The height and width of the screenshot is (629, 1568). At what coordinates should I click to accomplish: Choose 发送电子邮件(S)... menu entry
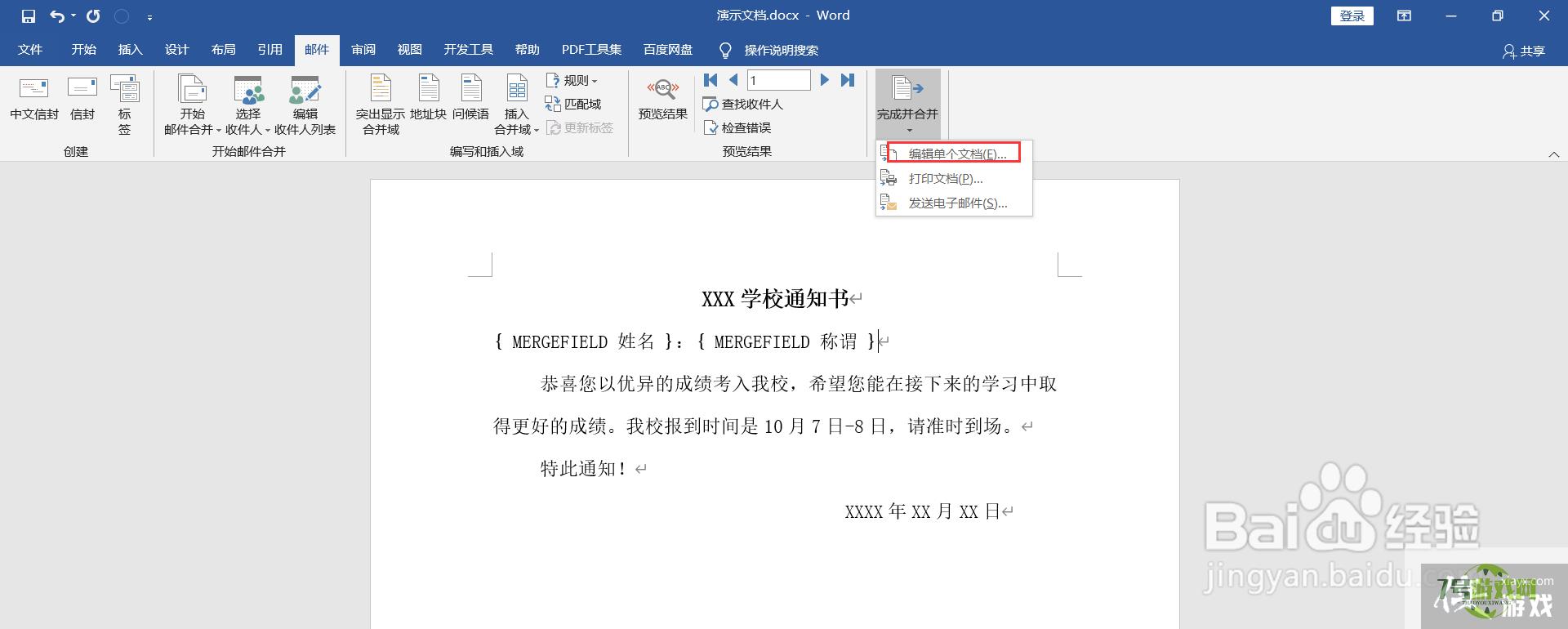point(954,203)
